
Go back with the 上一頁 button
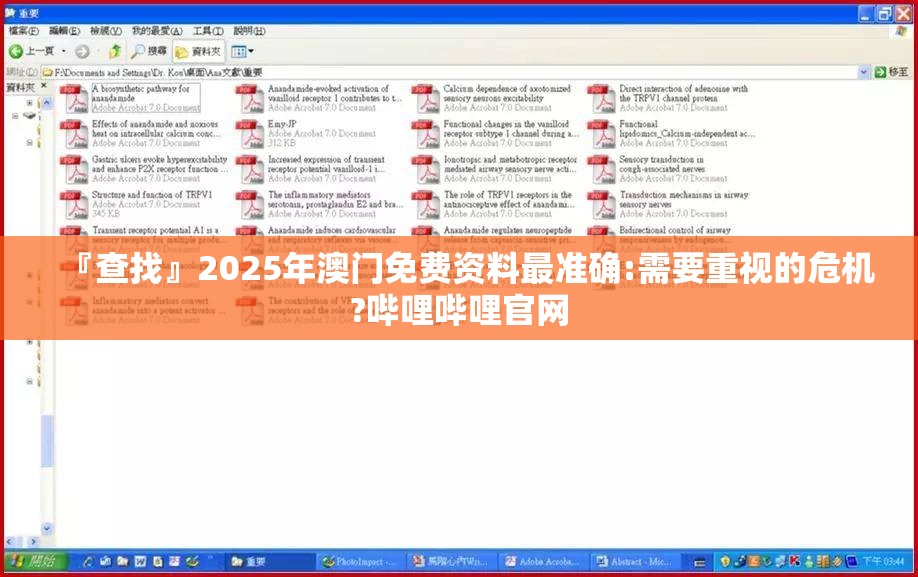point(32,51)
